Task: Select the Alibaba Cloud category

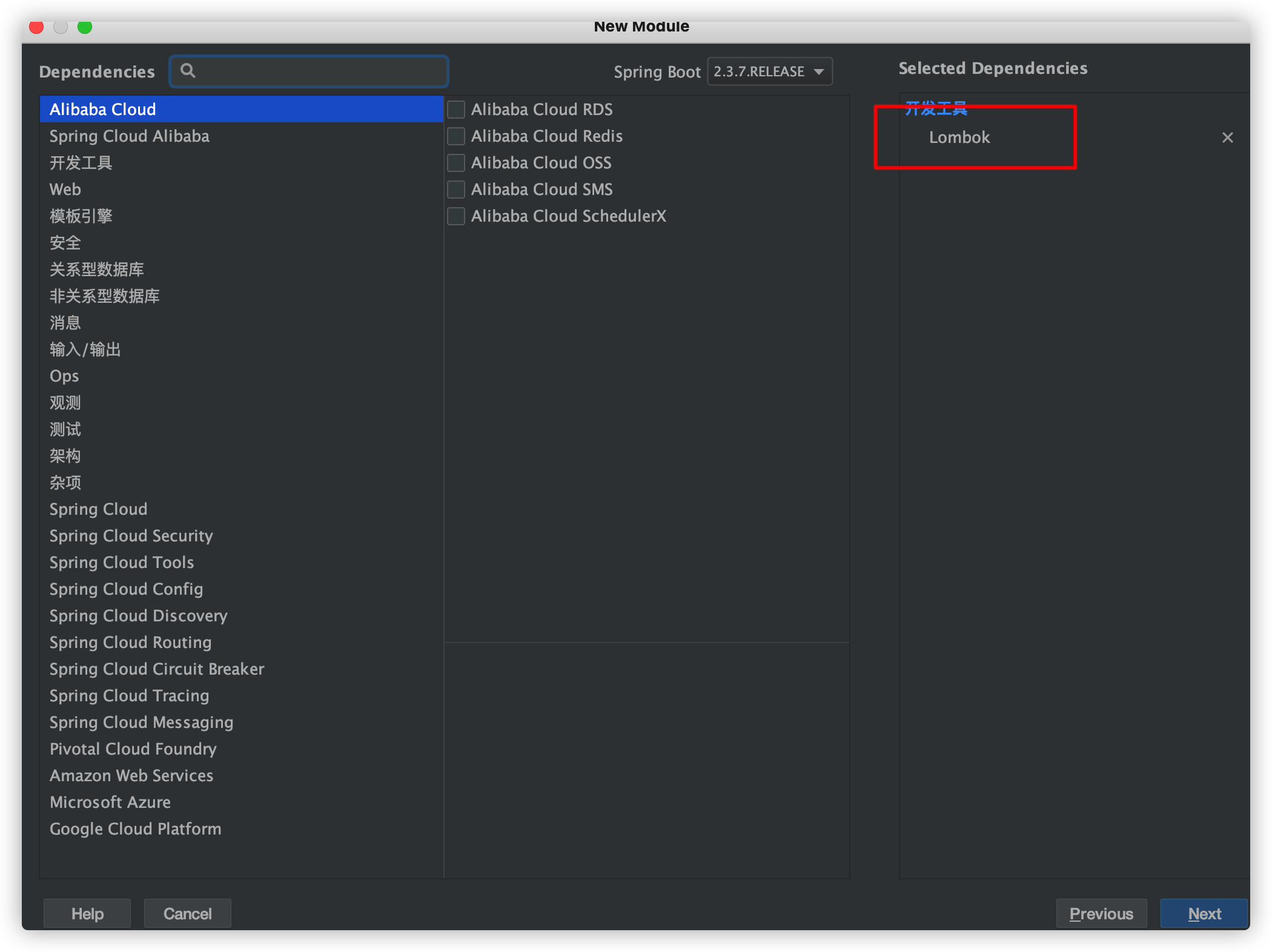Action: tap(241, 109)
